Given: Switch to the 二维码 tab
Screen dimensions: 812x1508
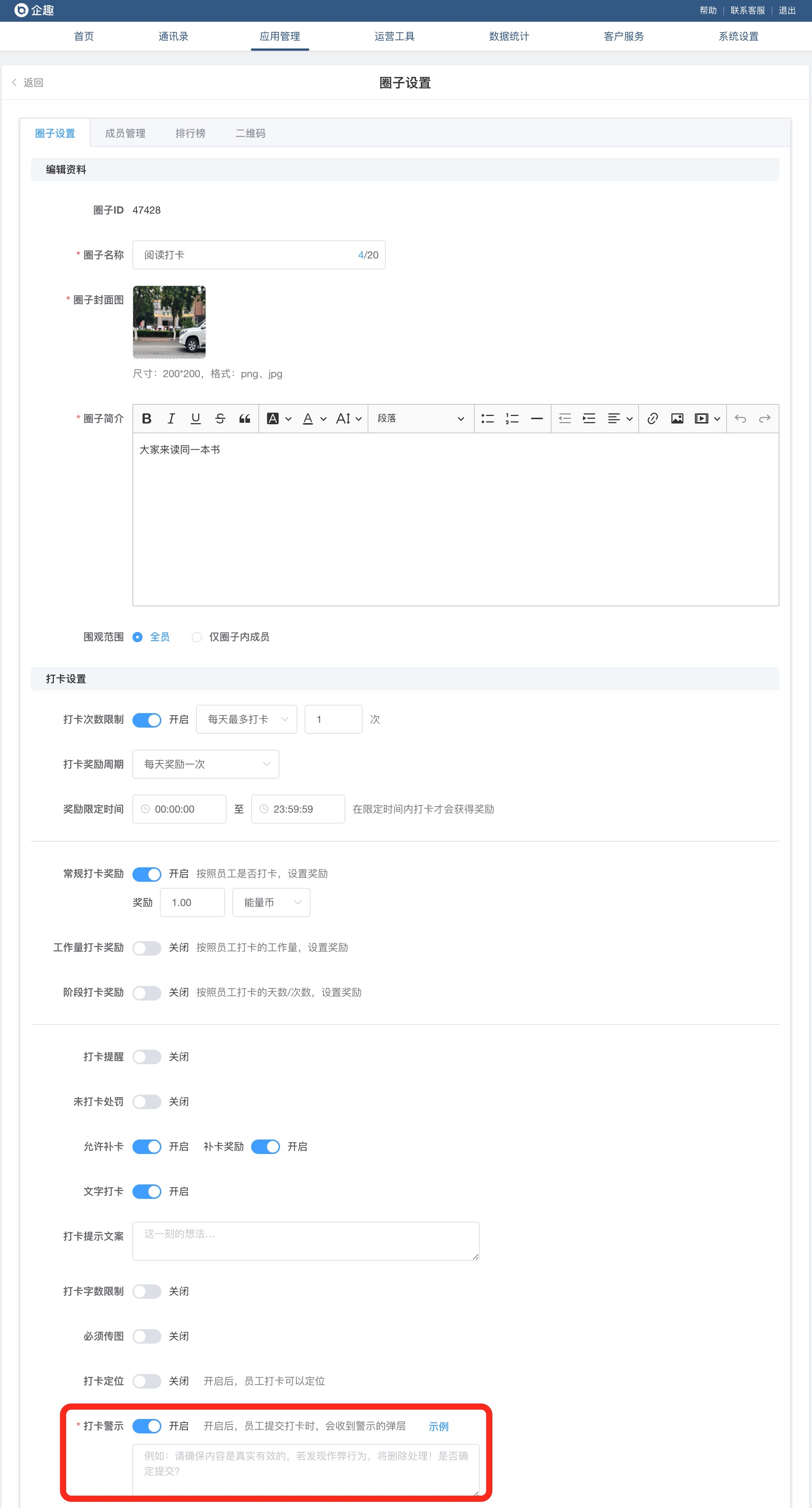Looking at the screenshot, I should [x=250, y=134].
